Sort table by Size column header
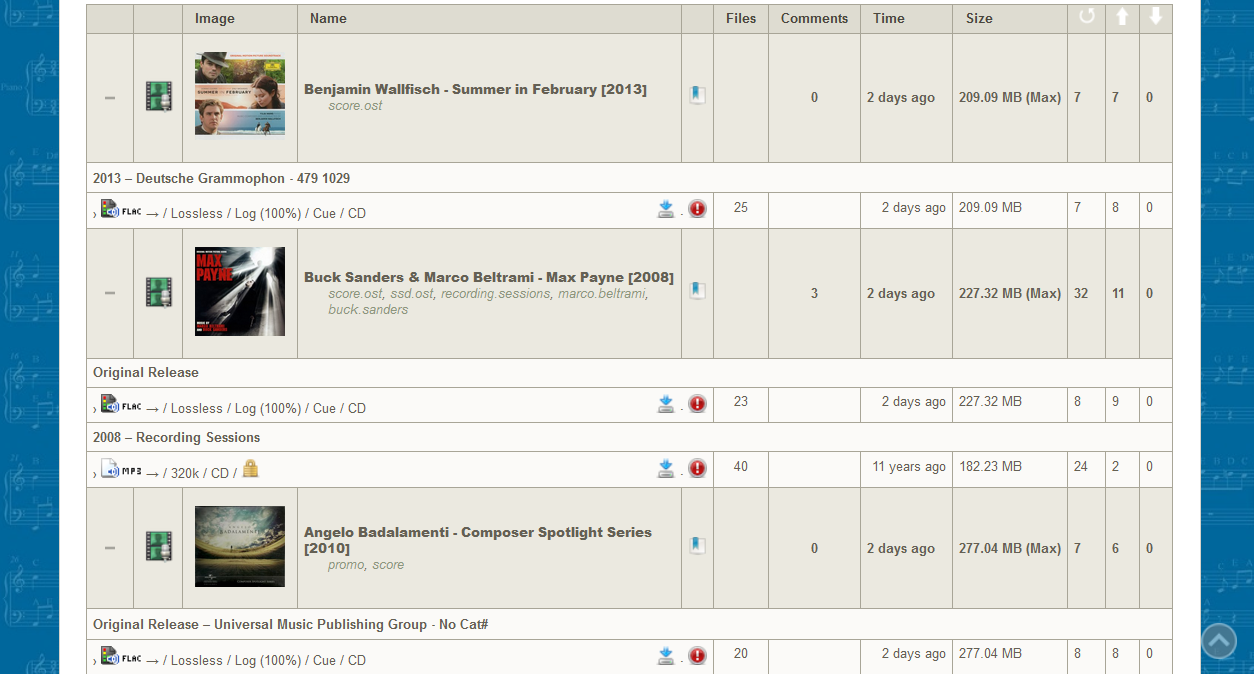 pos(979,18)
